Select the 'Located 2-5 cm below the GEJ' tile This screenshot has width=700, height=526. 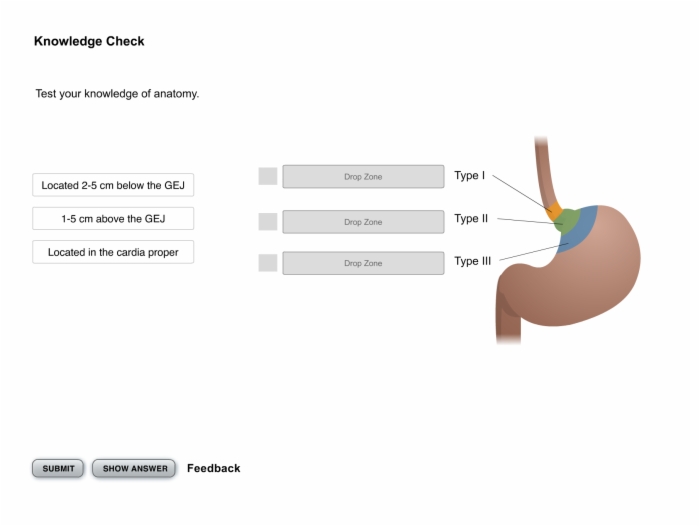click(x=113, y=185)
